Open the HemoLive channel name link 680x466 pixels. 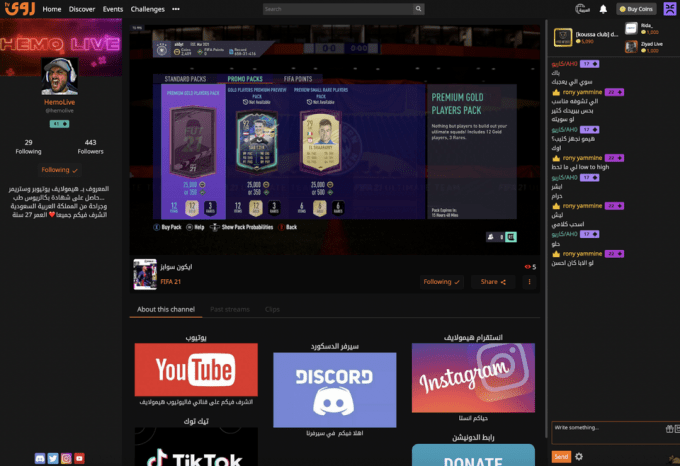coord(59,102)
